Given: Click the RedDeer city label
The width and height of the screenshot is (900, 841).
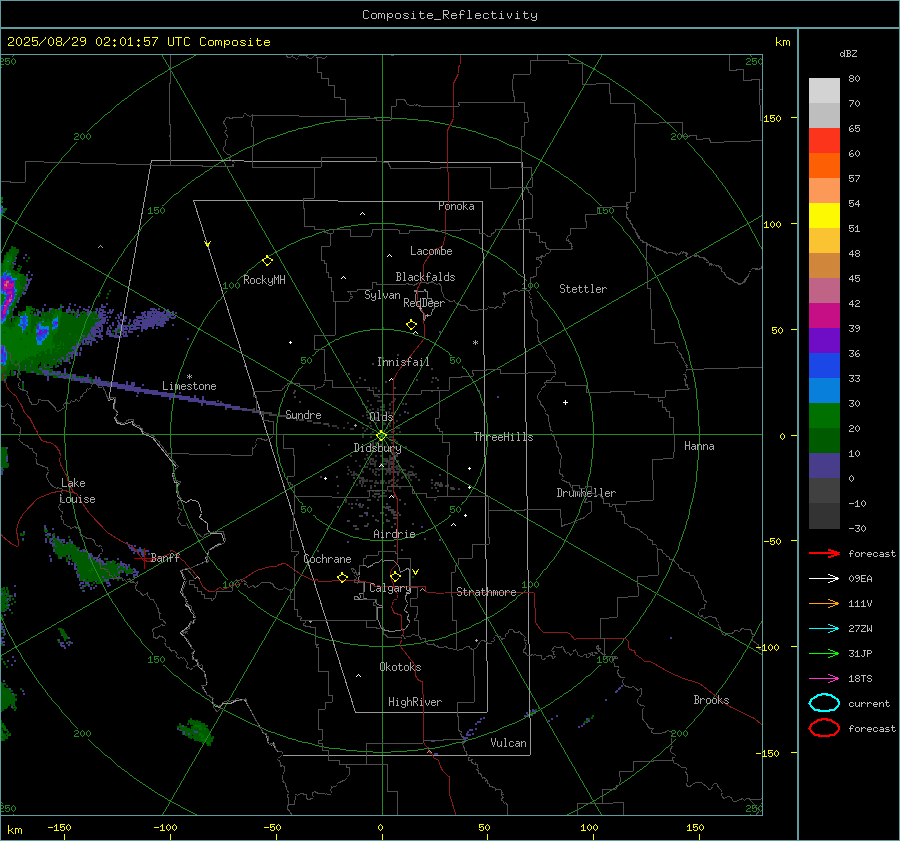Looking at the screenshot, I should coord(424,303).
